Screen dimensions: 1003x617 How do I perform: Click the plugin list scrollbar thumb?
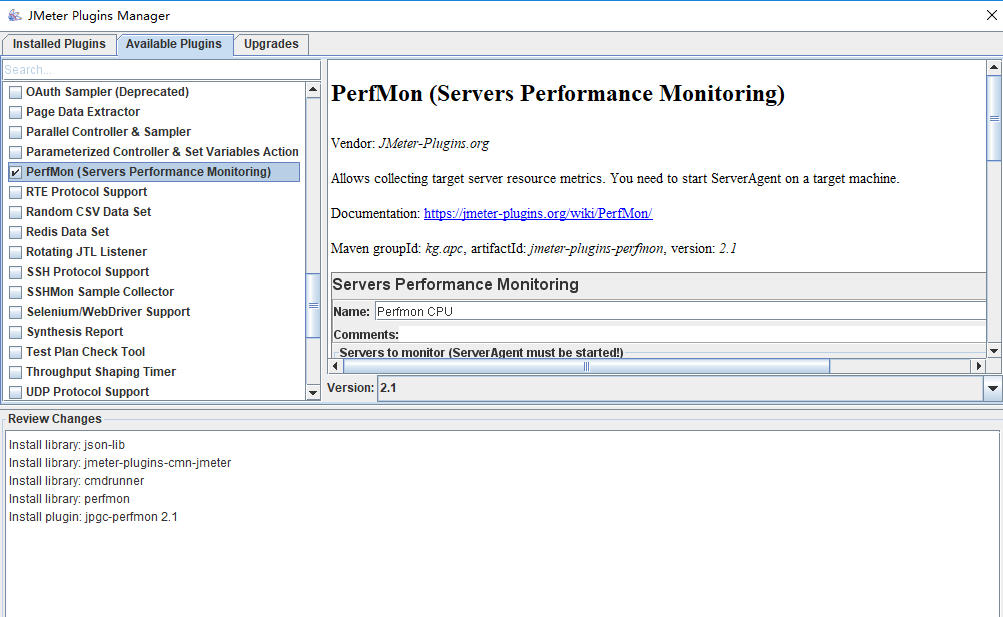point(313,305)
